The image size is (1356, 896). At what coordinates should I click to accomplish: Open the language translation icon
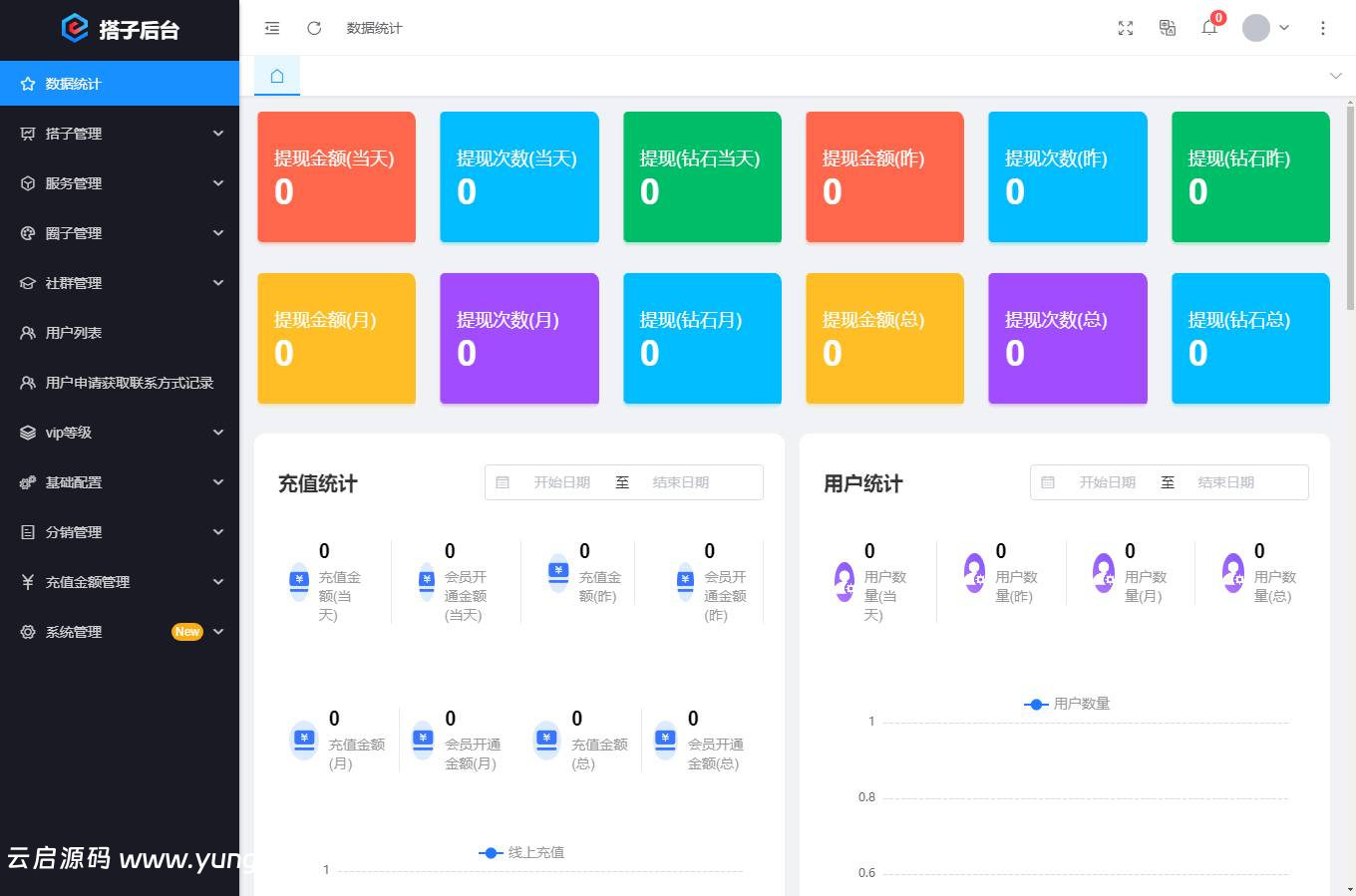1168,28
